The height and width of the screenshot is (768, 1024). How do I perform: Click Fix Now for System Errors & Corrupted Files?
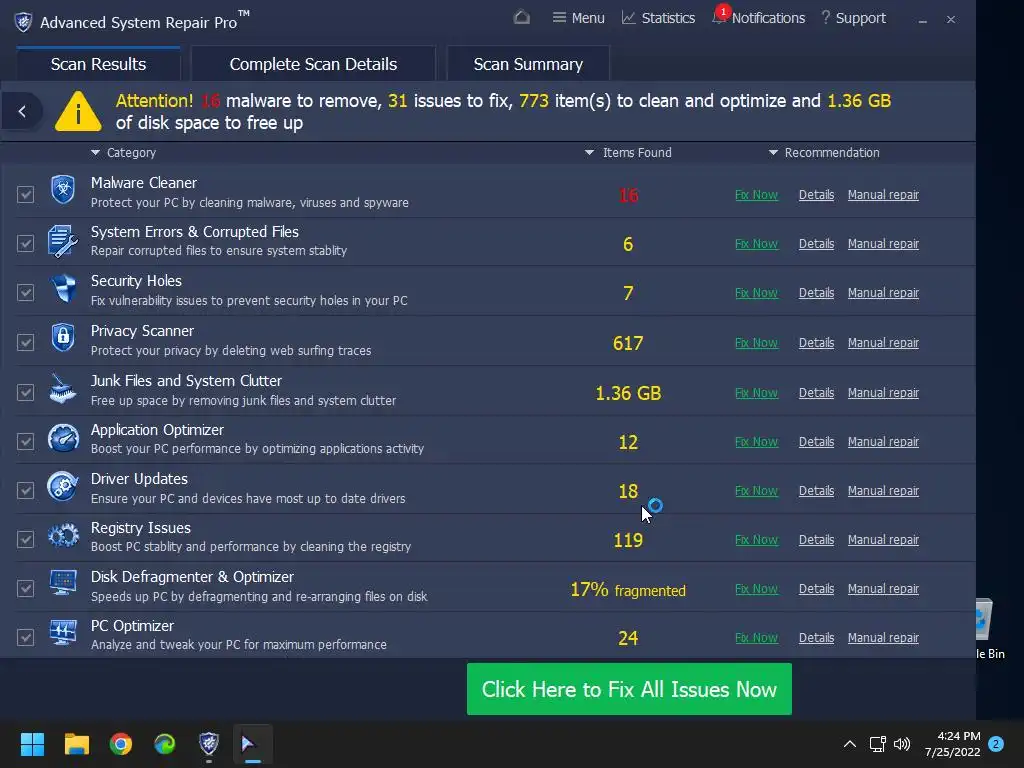[x=756, y=244]
